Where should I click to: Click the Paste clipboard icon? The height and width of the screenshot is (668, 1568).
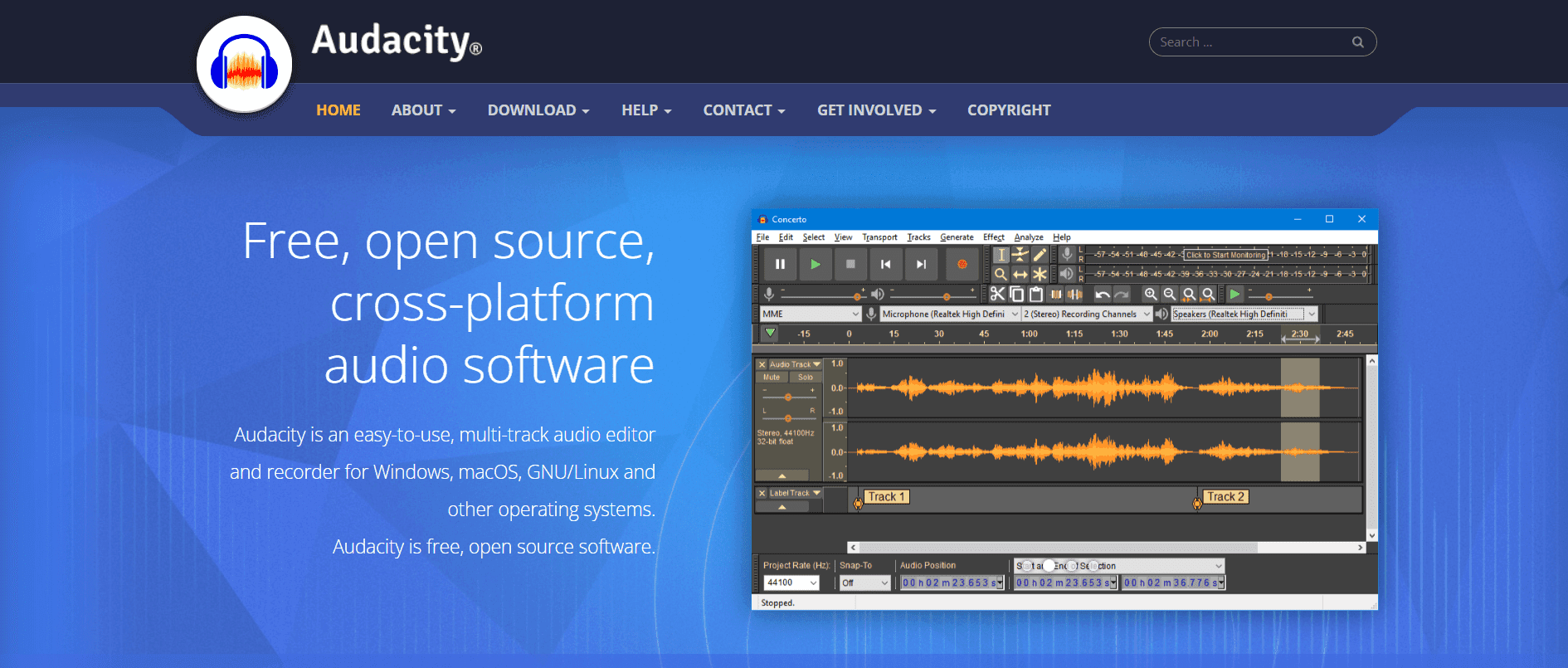click(1036, 294)
